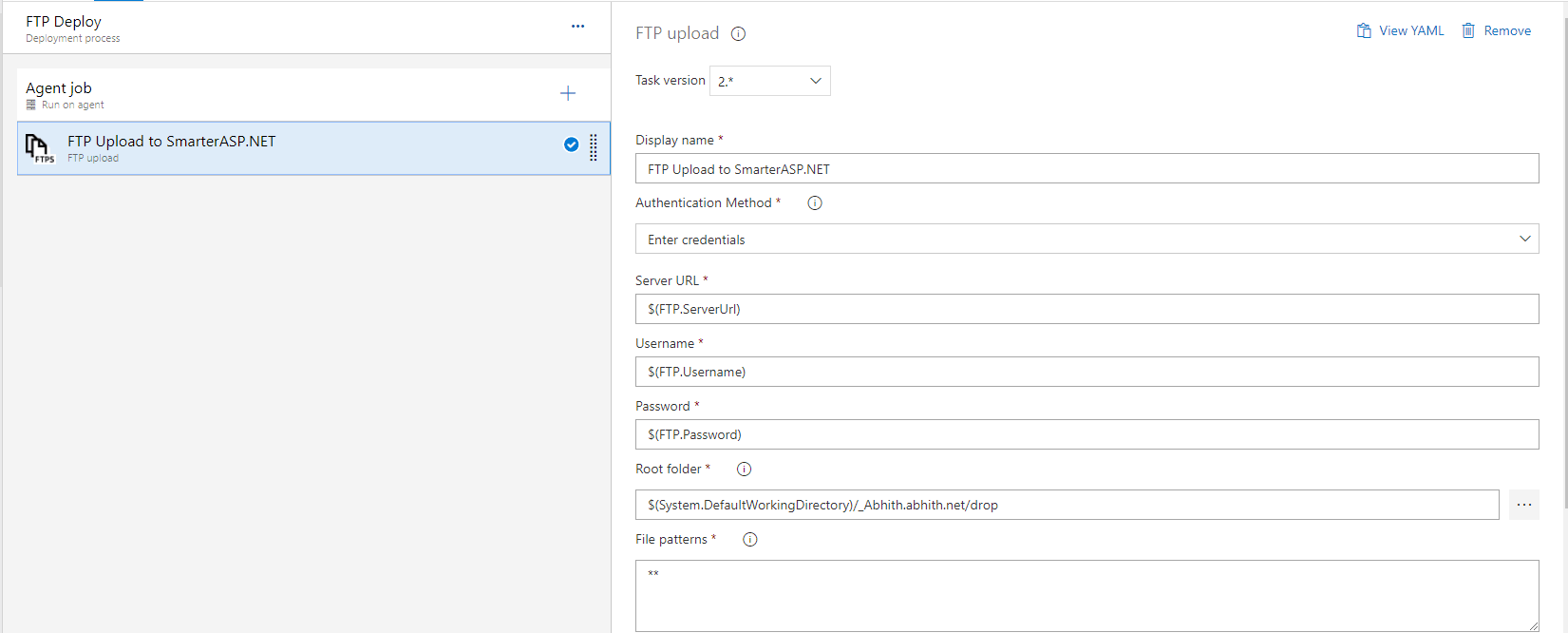Click the FTP upload info icon
This screenshot has height=633, width=1568.
tap(738, 34)
